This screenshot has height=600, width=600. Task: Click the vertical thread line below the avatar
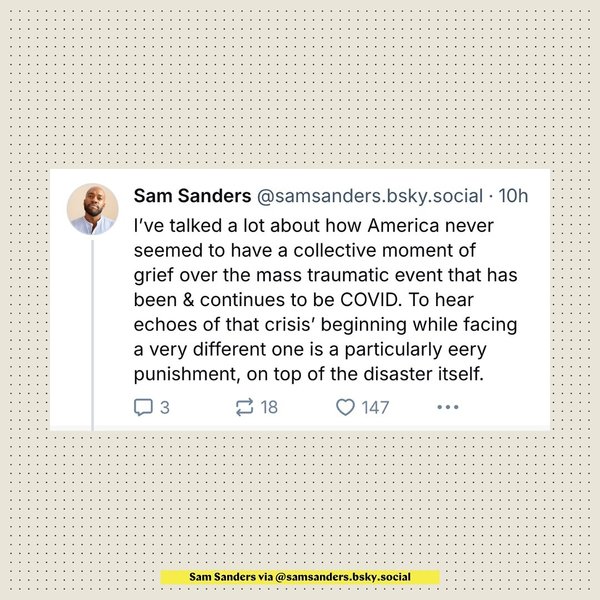92,330
